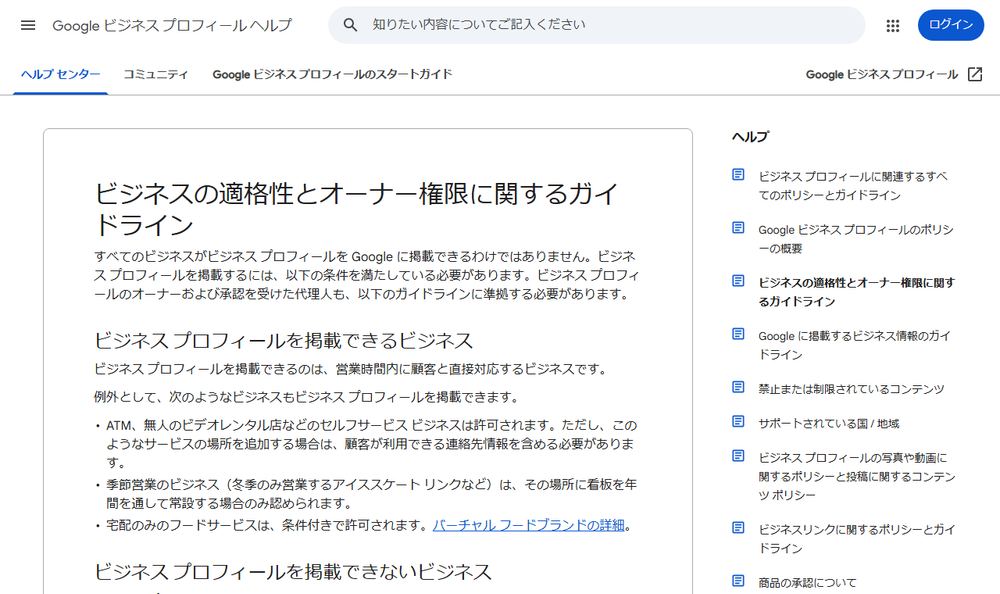Open バーチャル フードブランドの詳細 link
Screen dimensions: 1000x594
[x=528, y=525]
